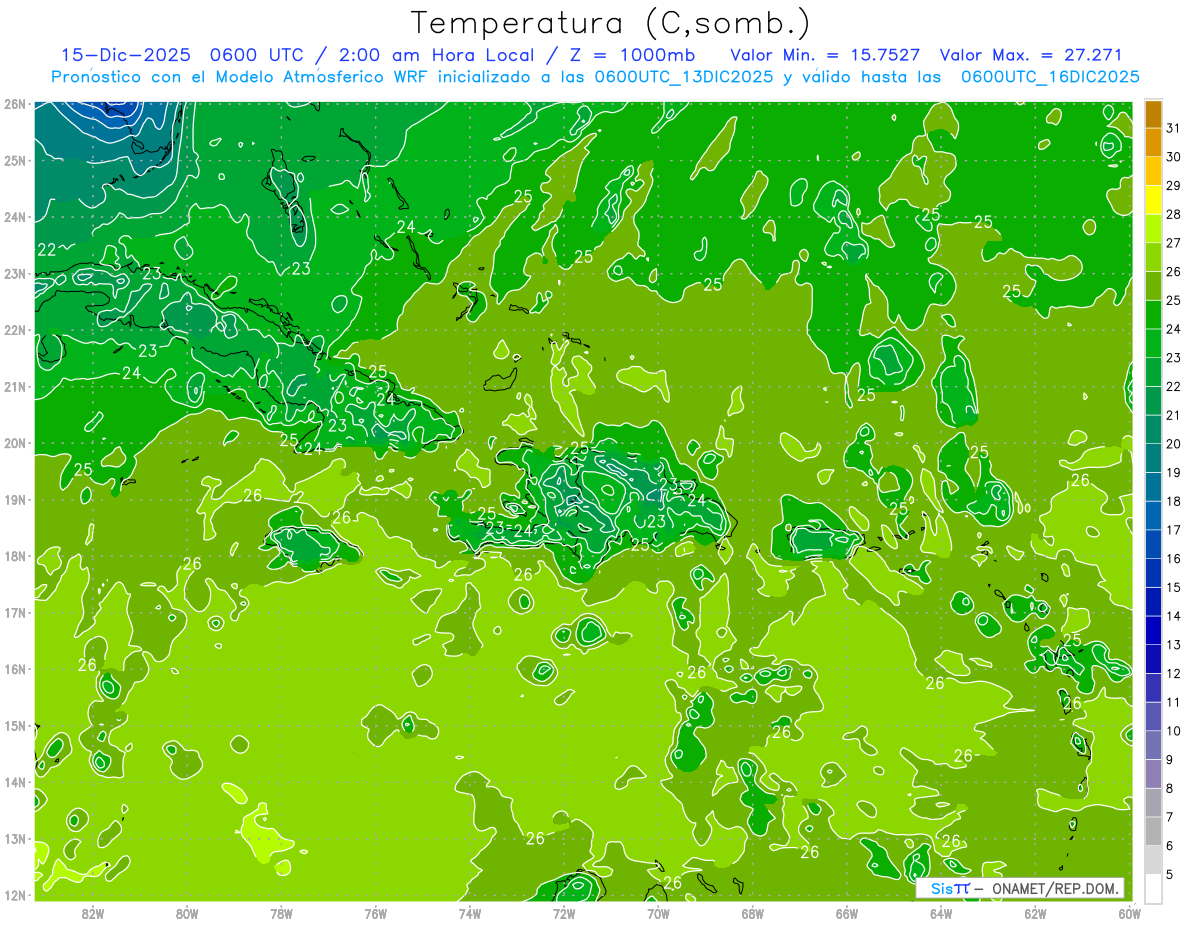This screenshot has height=927, width=1200.
Task: Select the 'Z = 1000mb' level text
Action: (x=631, y=55)
